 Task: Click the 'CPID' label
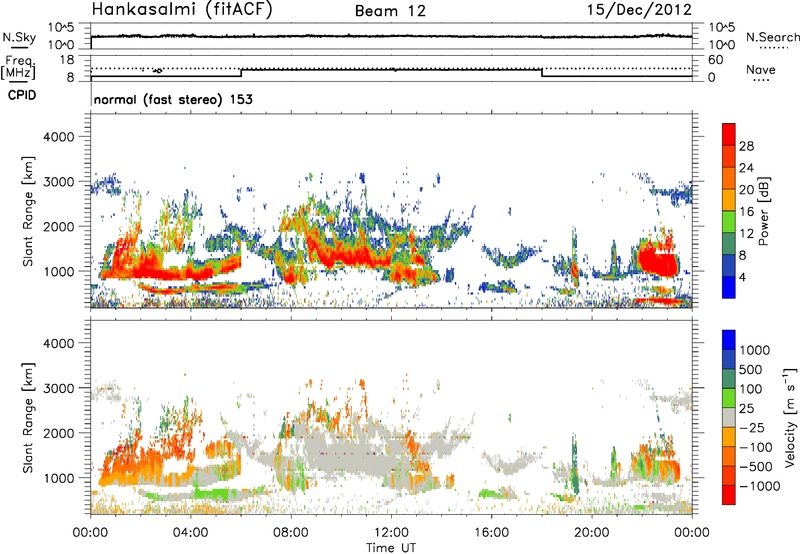(22, 95)
